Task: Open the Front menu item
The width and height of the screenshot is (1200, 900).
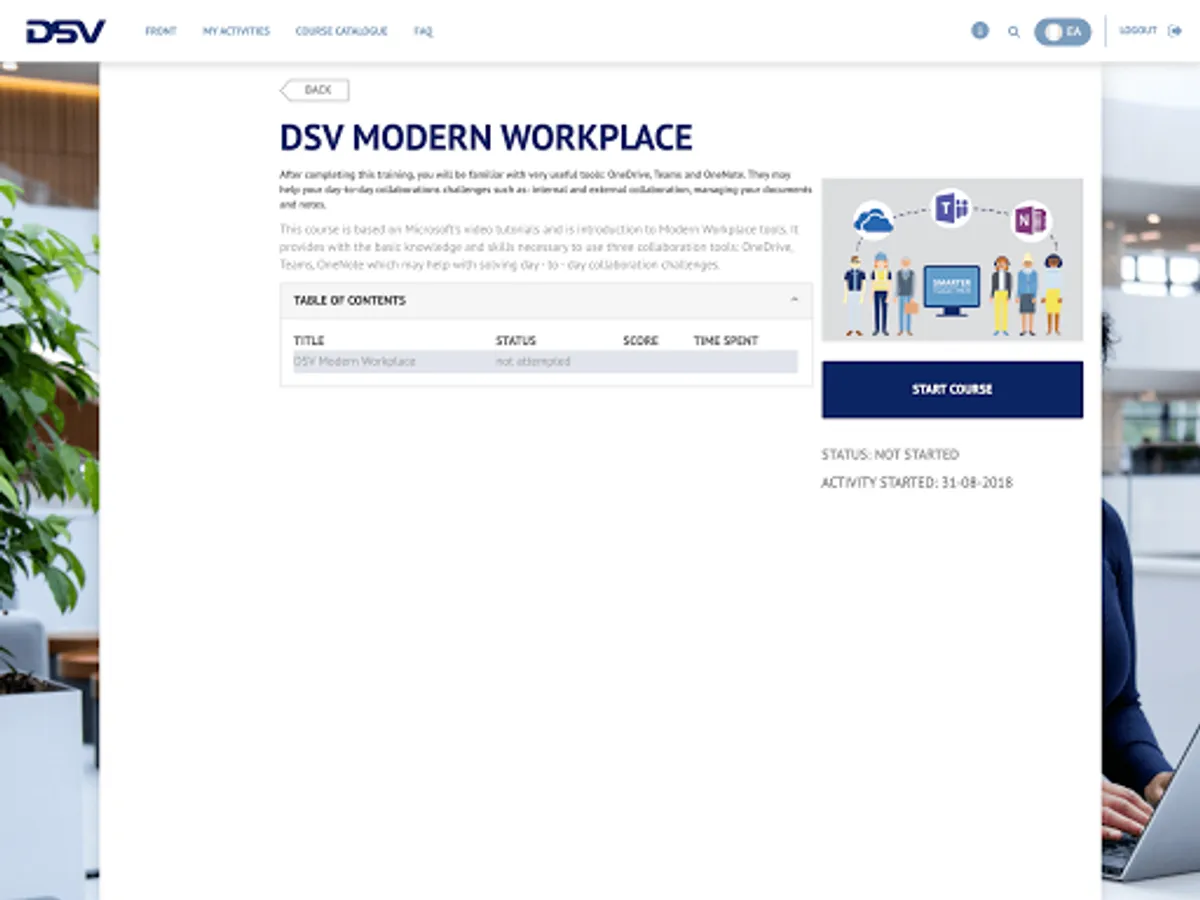Action: tap(161, 31)
